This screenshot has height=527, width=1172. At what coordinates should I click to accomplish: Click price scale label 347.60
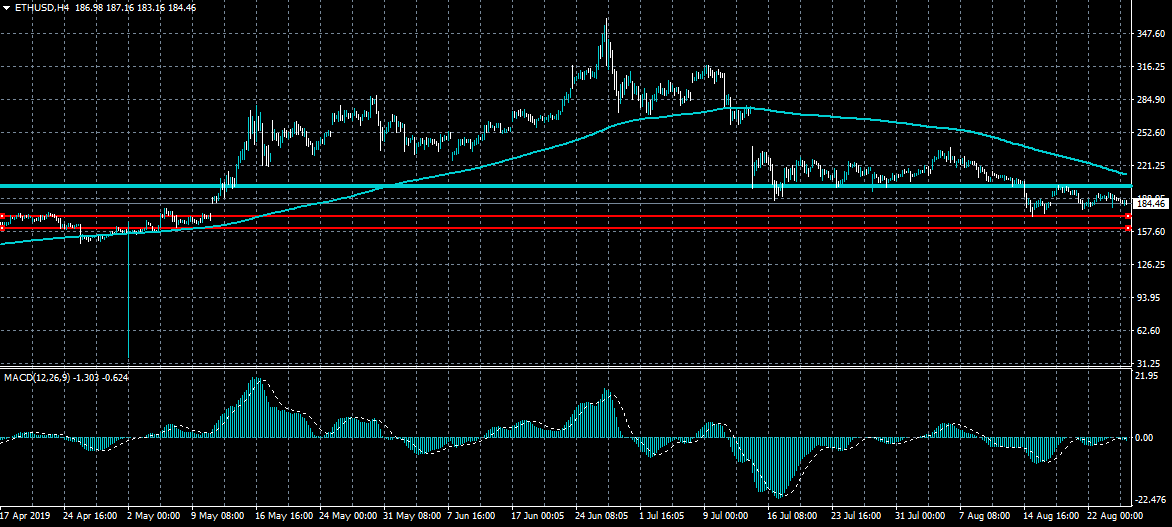pyautogui.click(x=1150, y=34)
